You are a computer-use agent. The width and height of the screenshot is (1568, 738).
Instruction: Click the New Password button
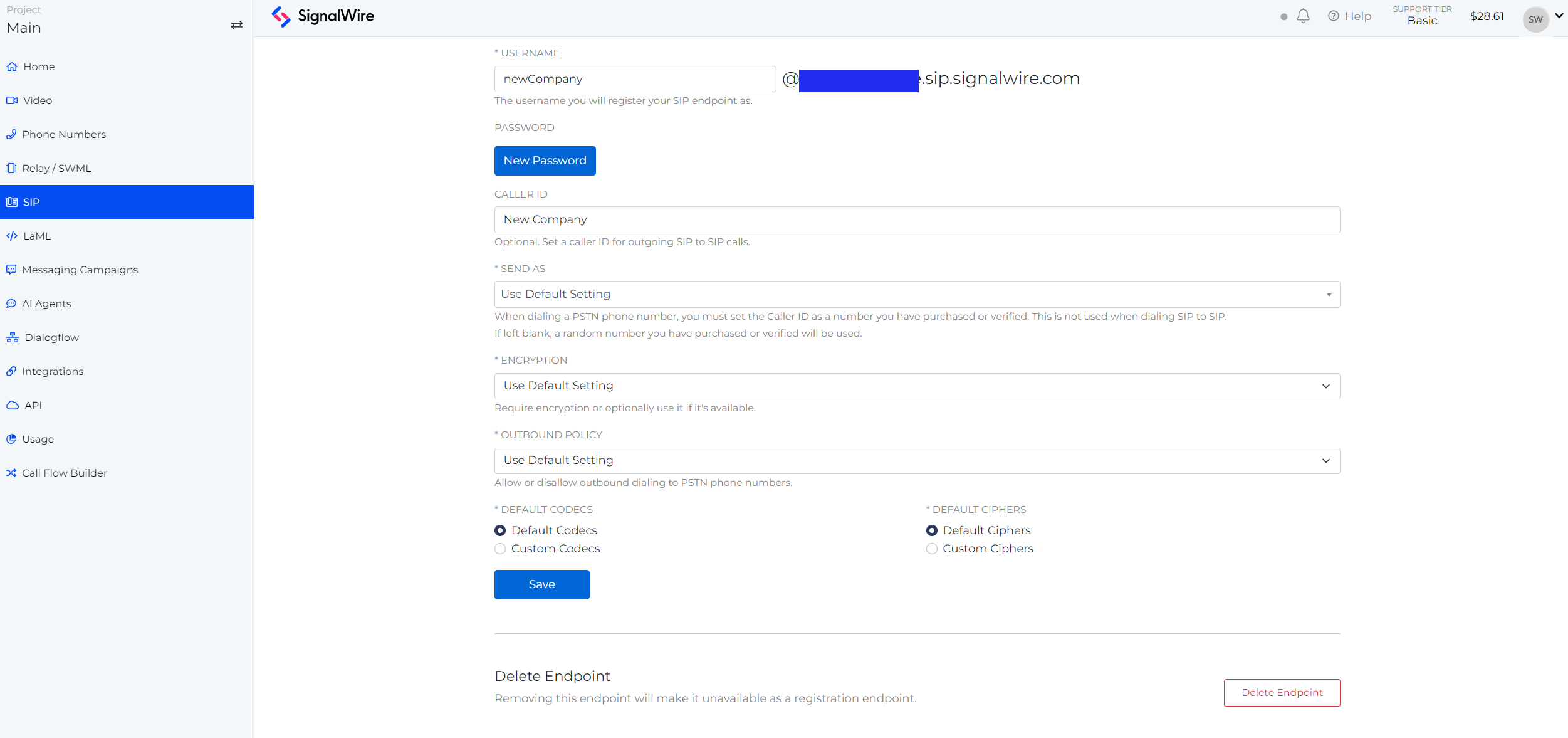click(x=544, y=161)
